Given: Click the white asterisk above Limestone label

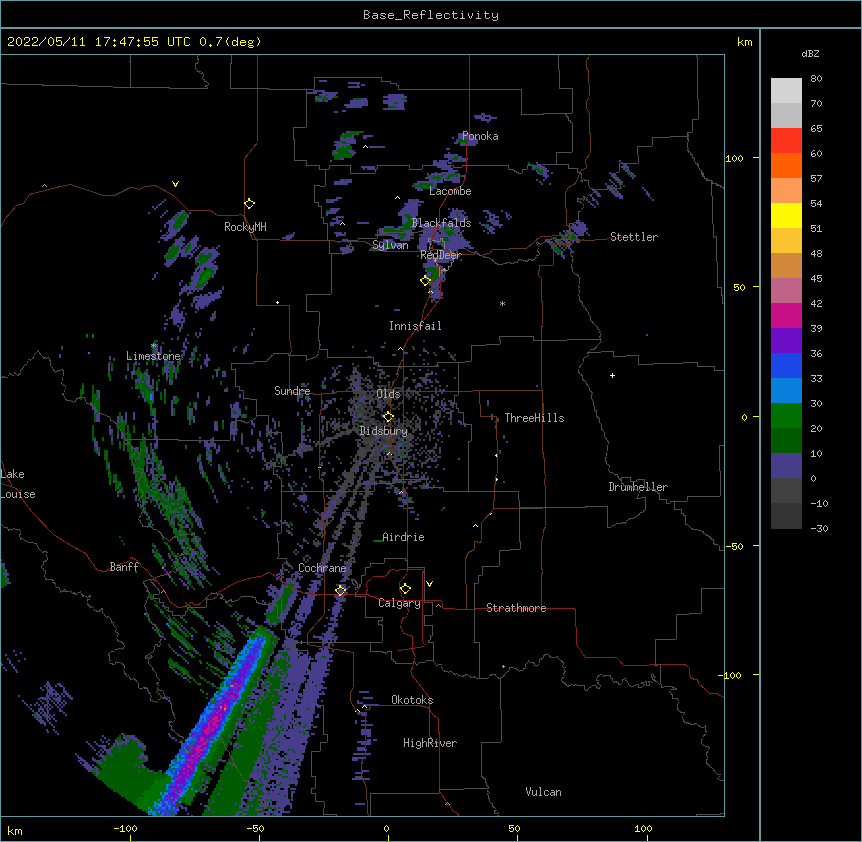Looking at the screenshot, I should coord(153,346).
